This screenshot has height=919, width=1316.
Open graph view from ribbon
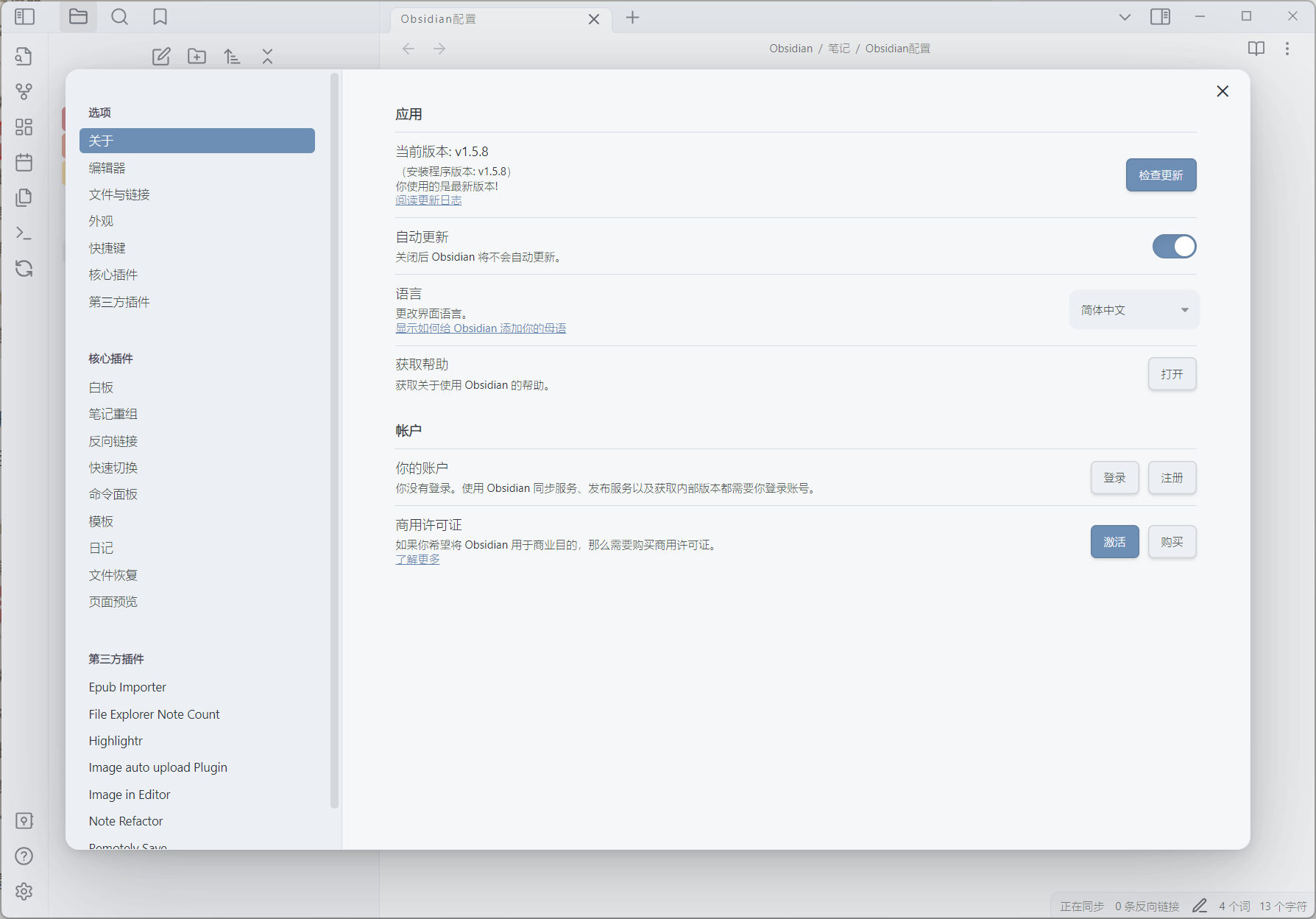24,91
